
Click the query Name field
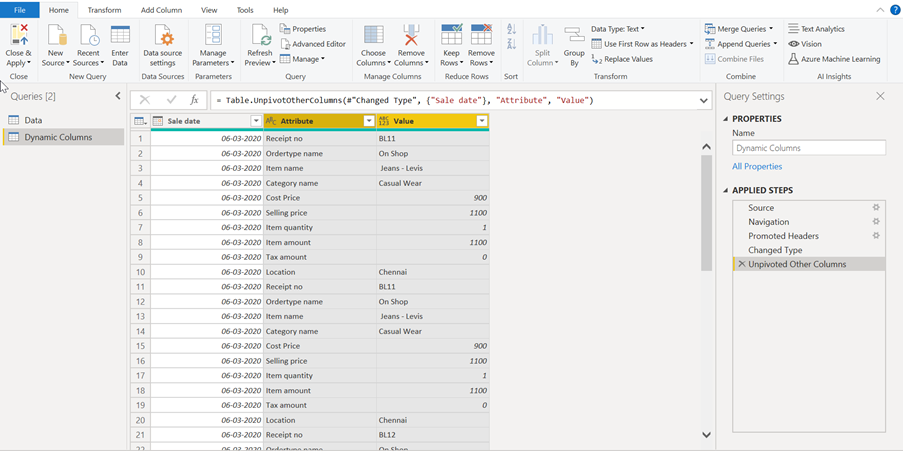click(x=809, y=148)
